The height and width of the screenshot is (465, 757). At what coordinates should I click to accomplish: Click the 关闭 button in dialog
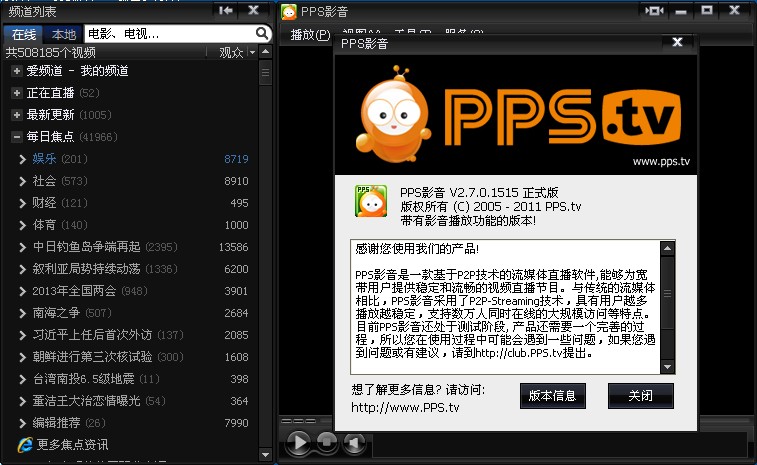tap(640, 396)
